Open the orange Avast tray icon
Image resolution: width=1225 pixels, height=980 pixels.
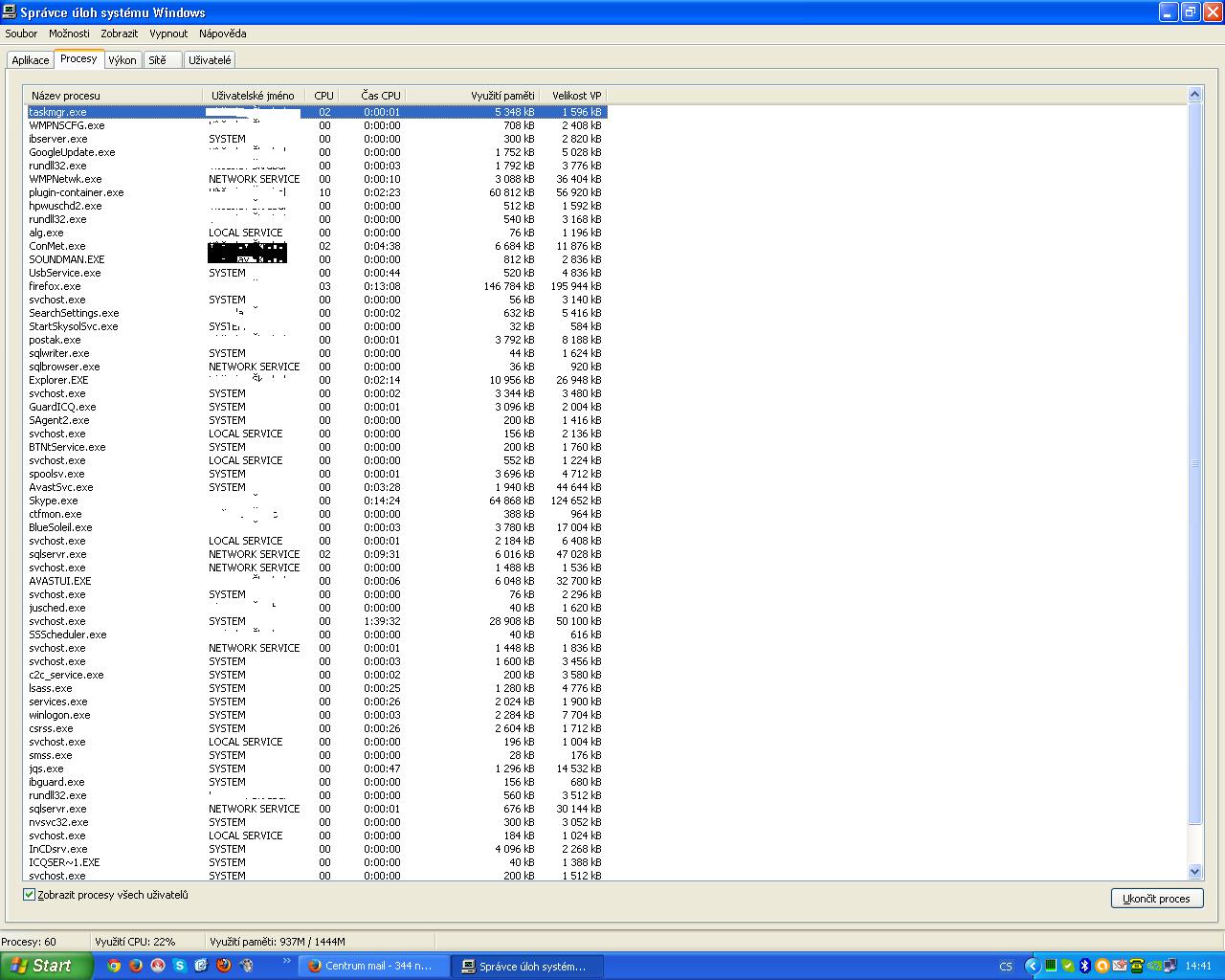1102,966
